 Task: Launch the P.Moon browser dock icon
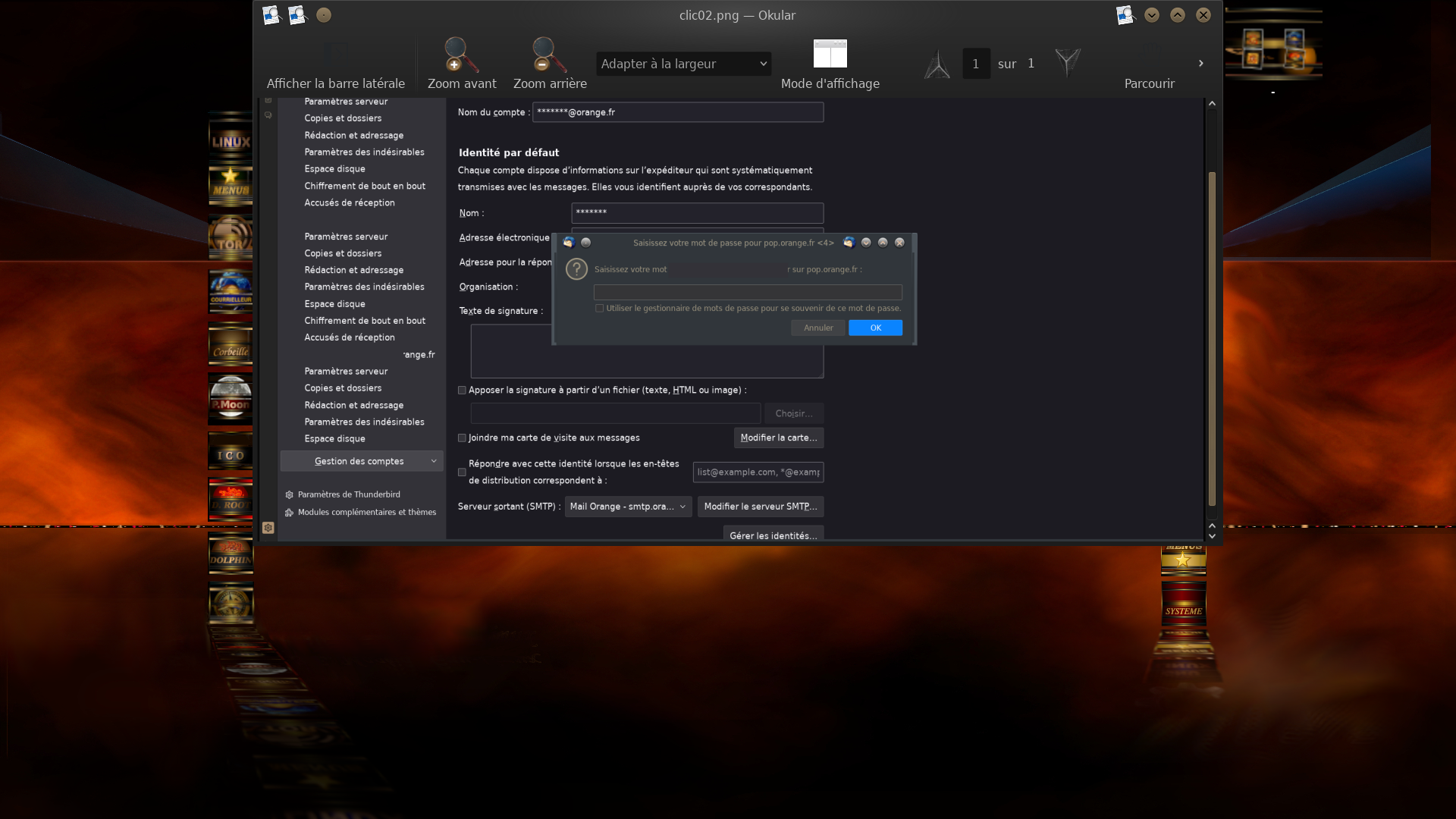tap(231, 398)
